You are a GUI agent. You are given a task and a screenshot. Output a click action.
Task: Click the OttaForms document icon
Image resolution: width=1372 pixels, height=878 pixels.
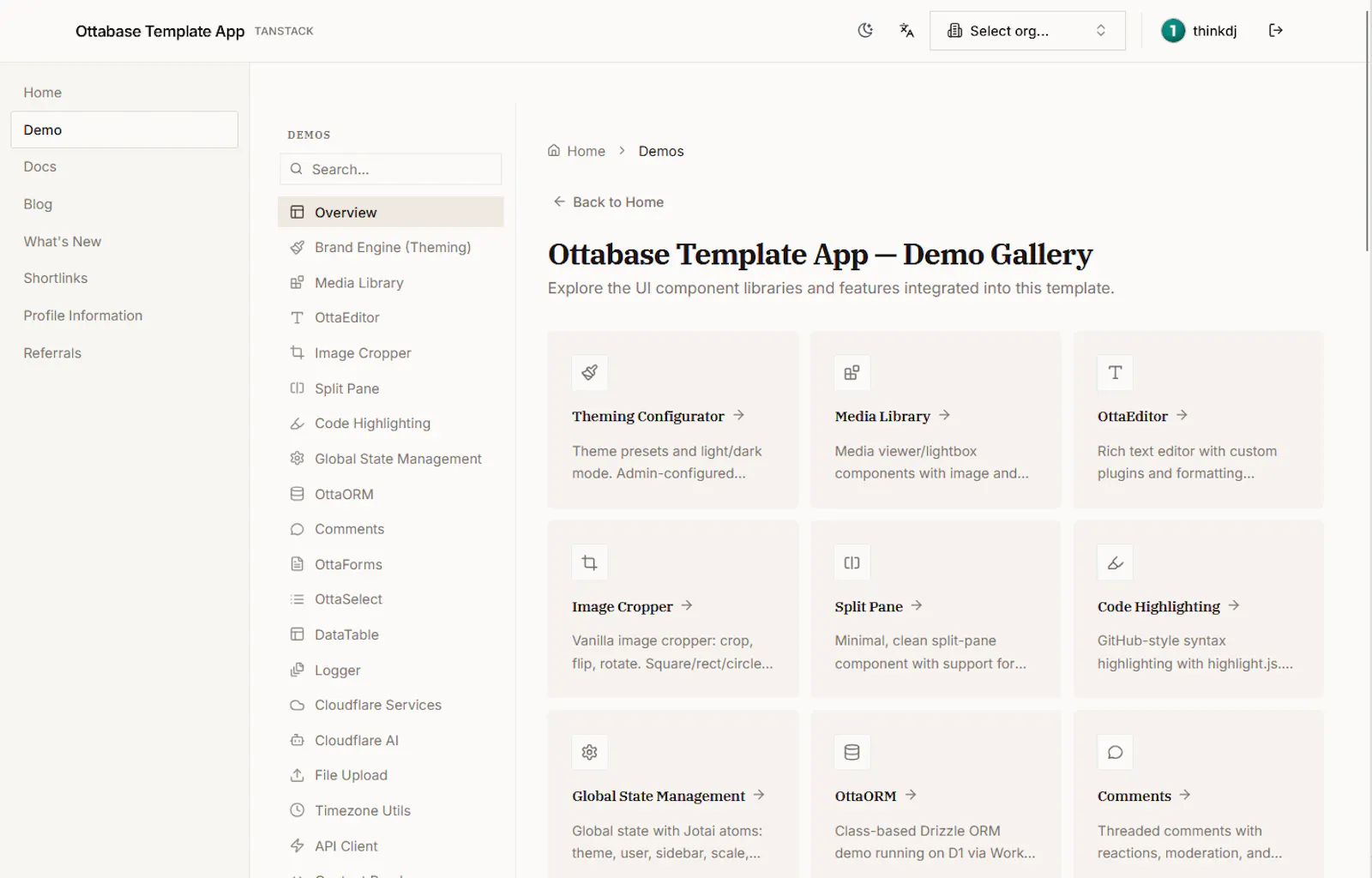(298, 564)
